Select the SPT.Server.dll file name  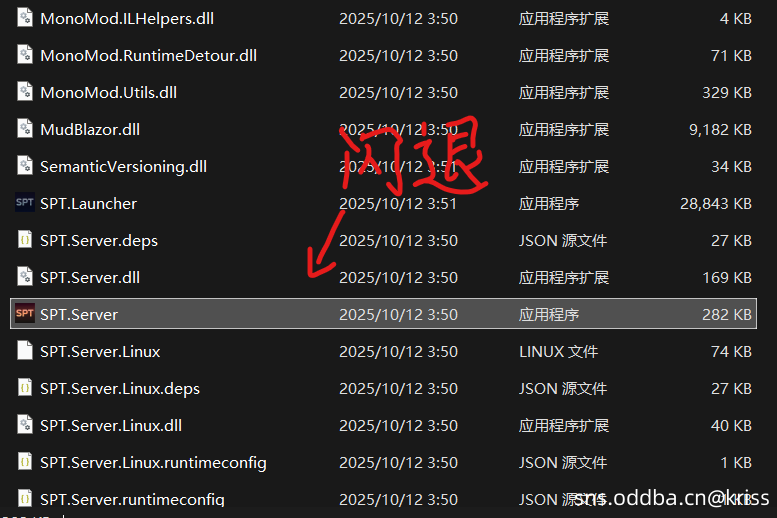pos(95,277)
